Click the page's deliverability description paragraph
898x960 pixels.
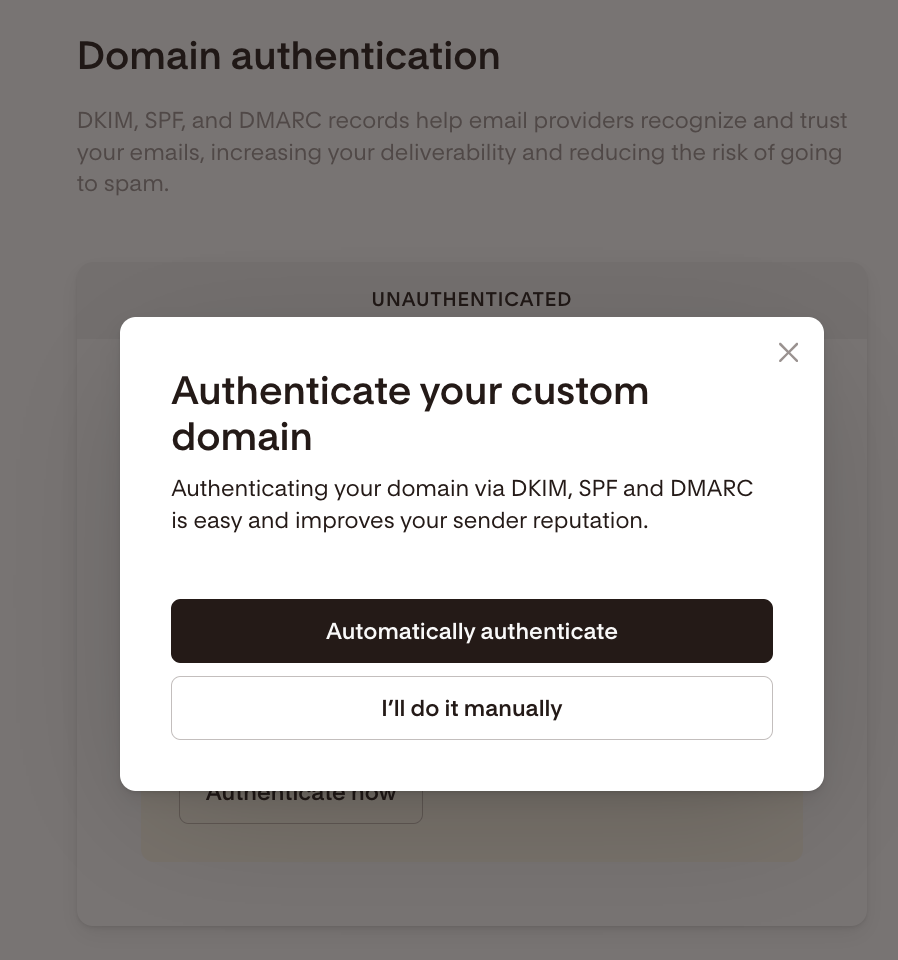click(462, 152)
